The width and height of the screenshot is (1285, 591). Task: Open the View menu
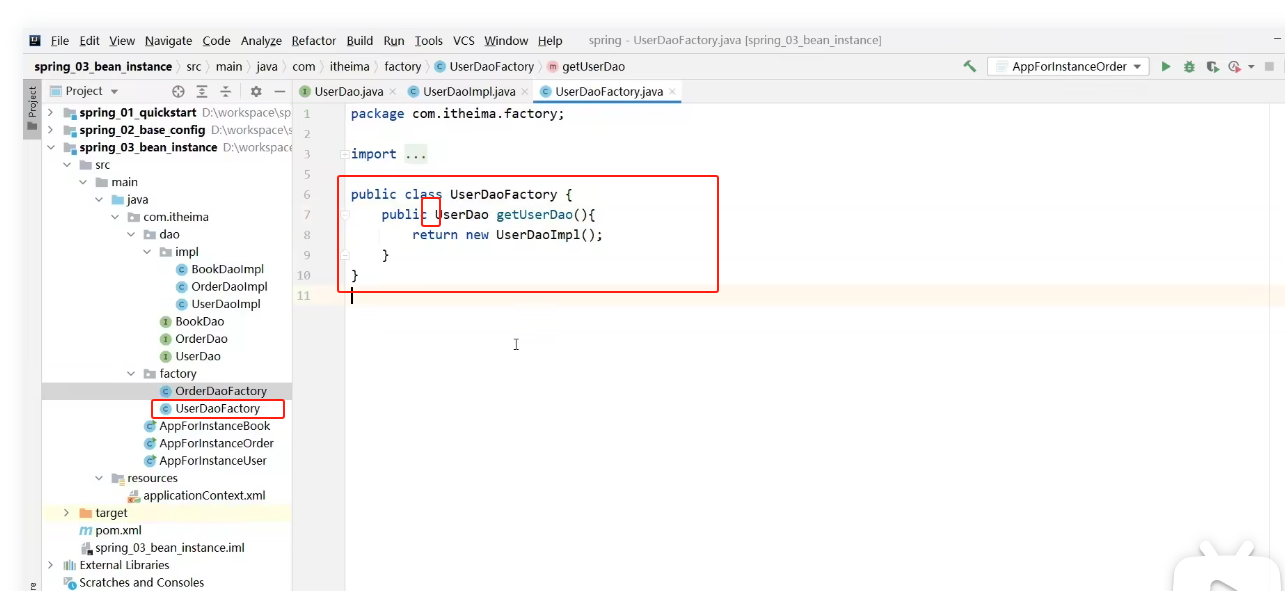(122, 41)
